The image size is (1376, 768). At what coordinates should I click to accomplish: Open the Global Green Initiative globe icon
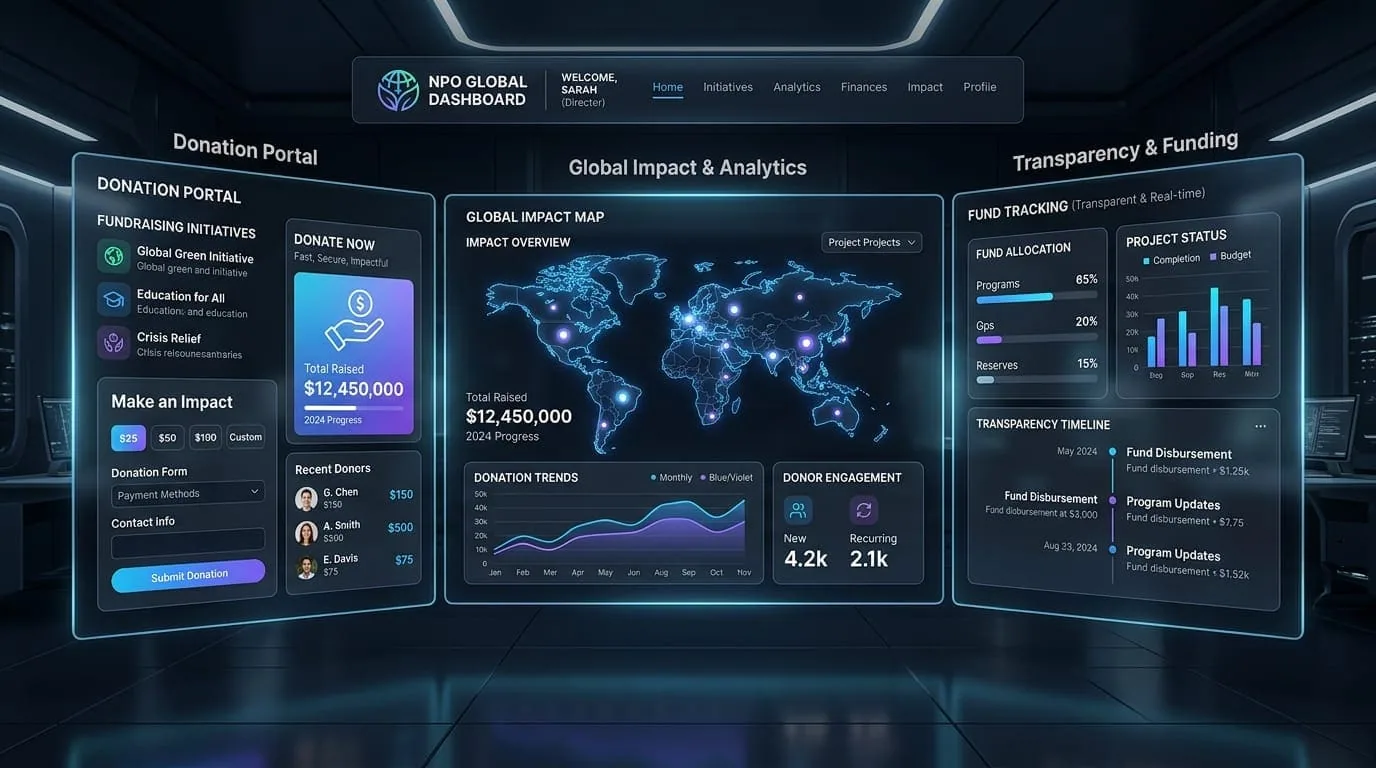pos(114,257)
